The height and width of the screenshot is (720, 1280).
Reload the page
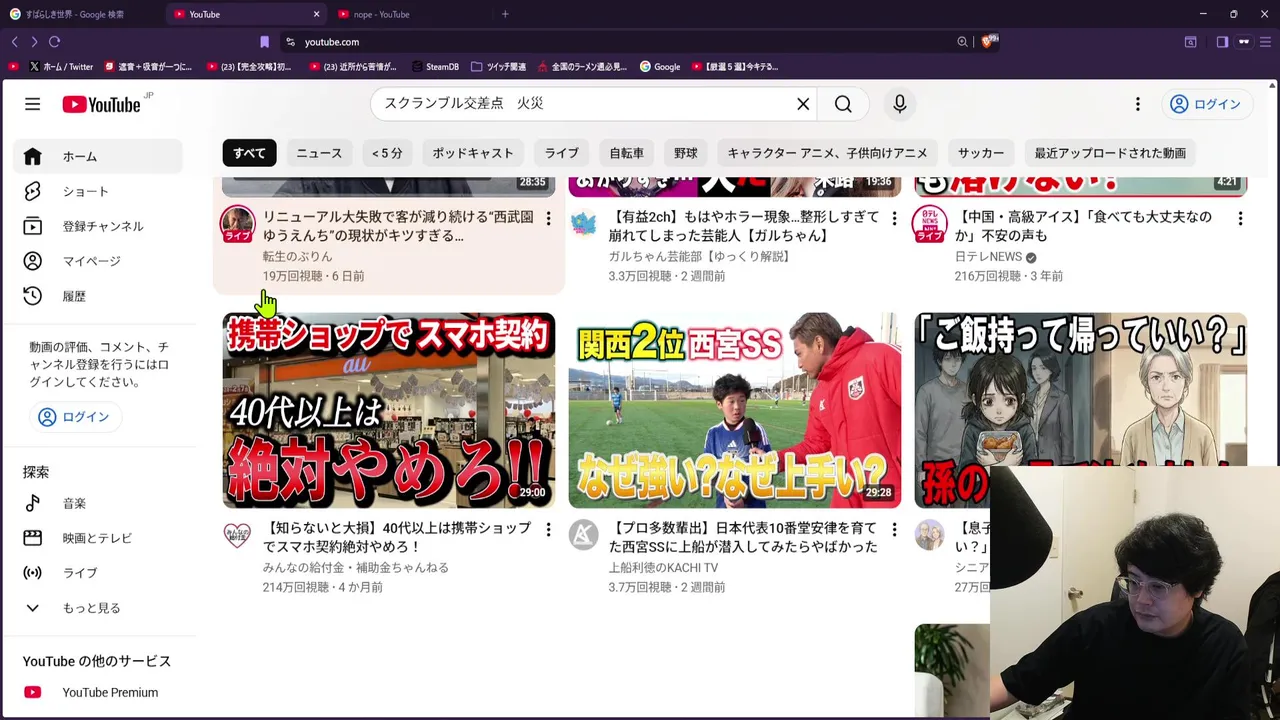(54, 42)
